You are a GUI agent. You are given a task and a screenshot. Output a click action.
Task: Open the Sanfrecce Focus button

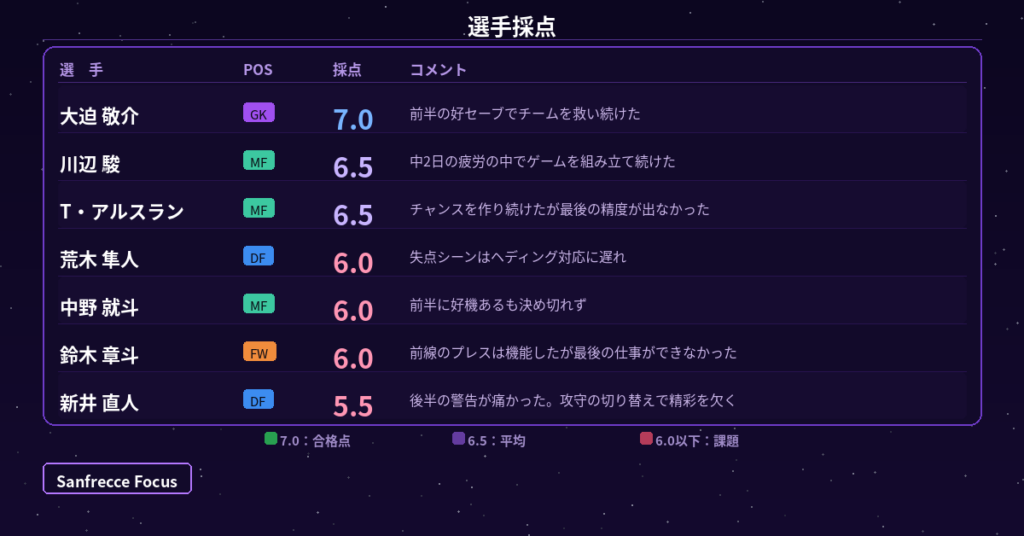(117, 479)
